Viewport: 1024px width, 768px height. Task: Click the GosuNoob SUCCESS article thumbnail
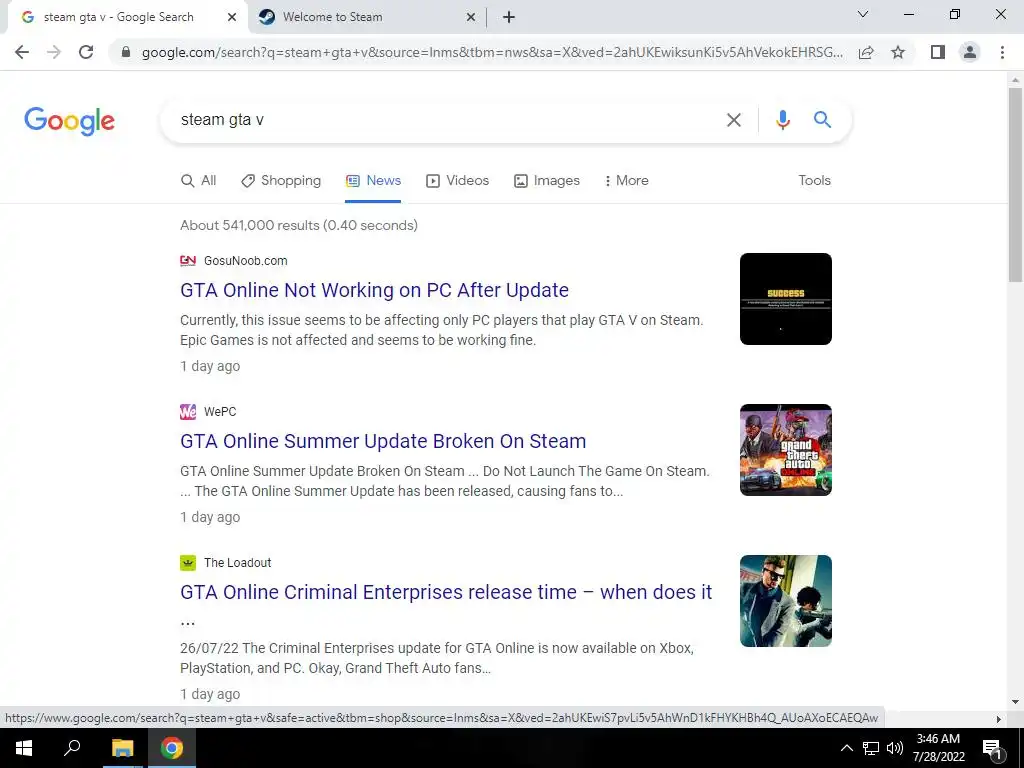[786, 299]
